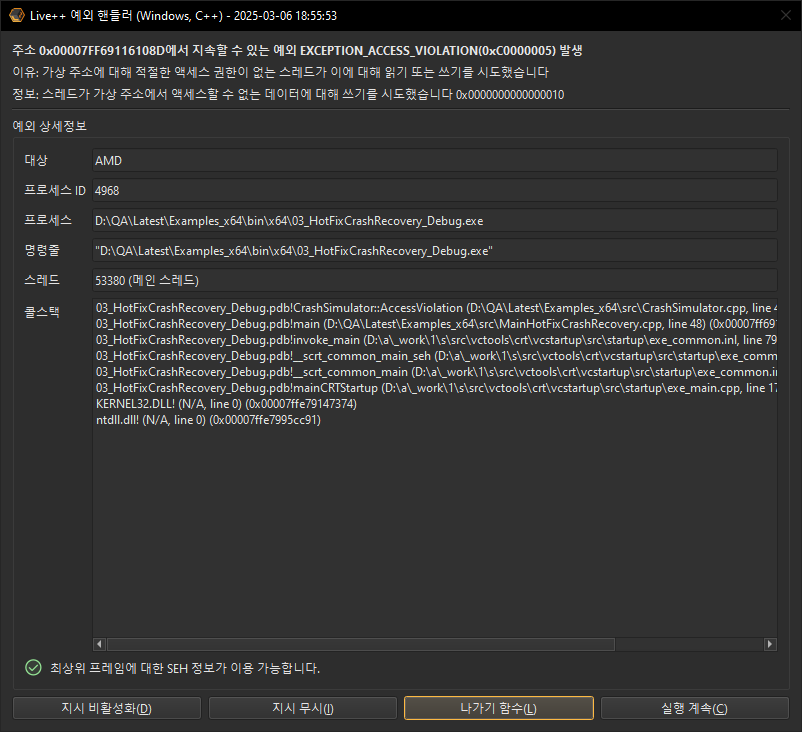Image resolution: width=802 pixels, height=732 pixels.
Task: Click the 나가기 함수(L) button
Action: (x=499, y=708)
